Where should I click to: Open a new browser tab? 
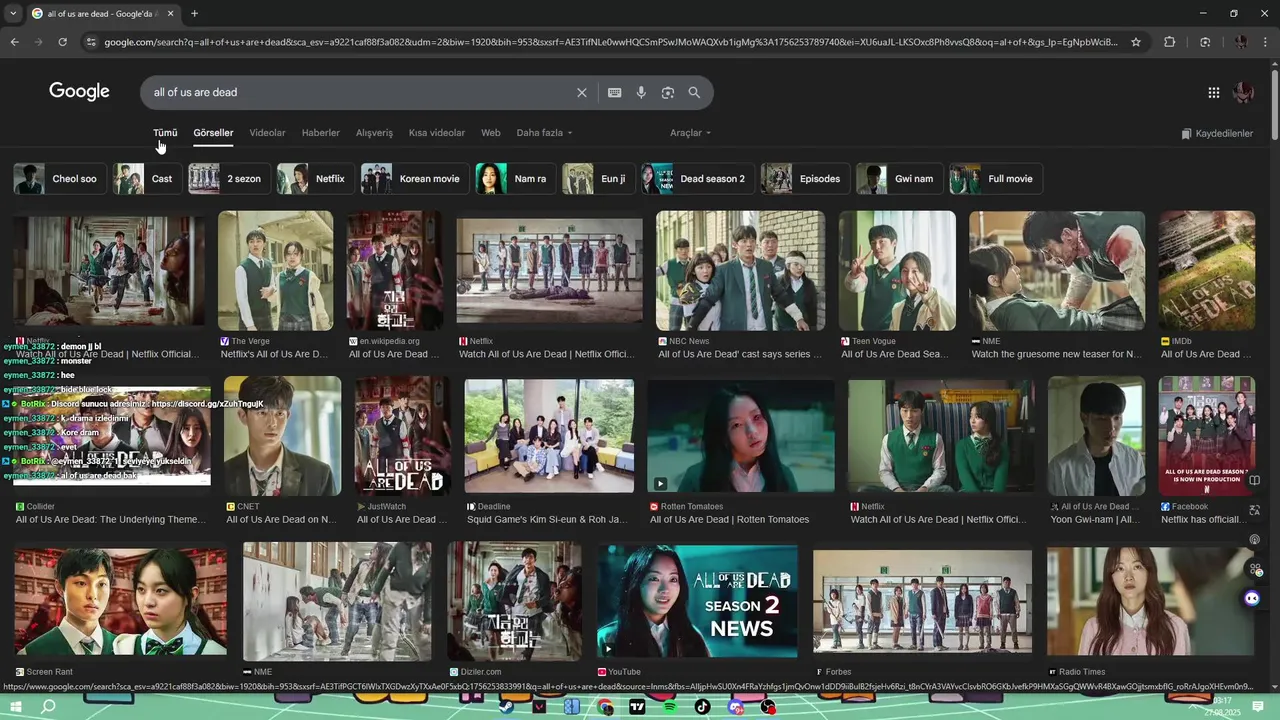(x=194, y=13)
